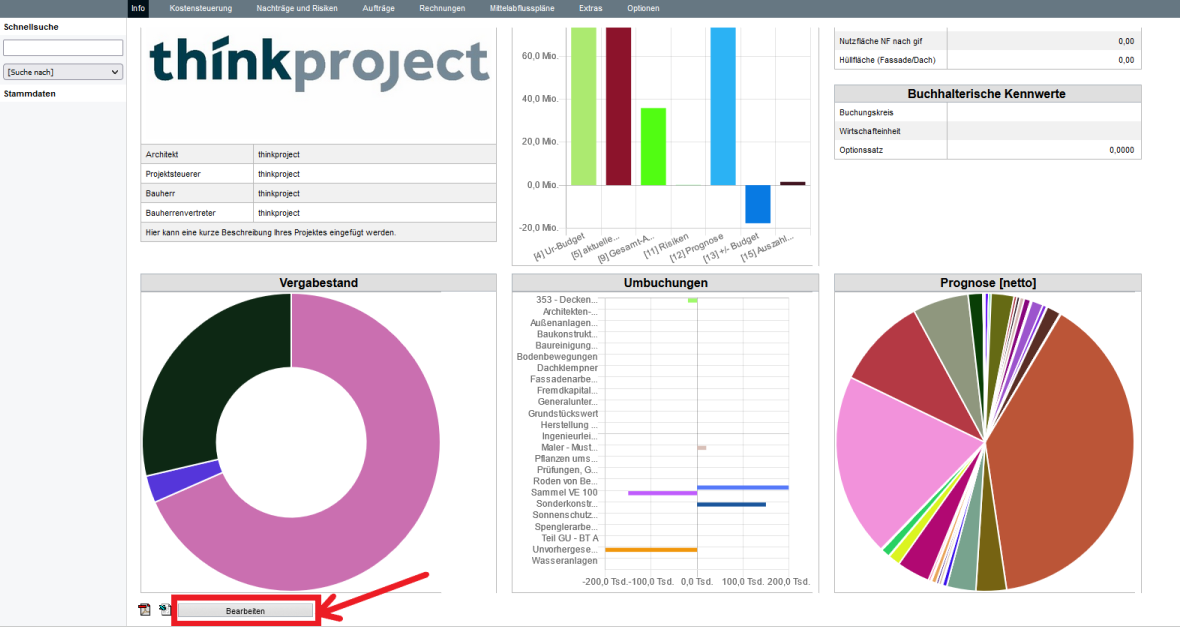Click the dark red [5] aktuelle... bar
The image size is (1180, 627).
tap(619, 106)
